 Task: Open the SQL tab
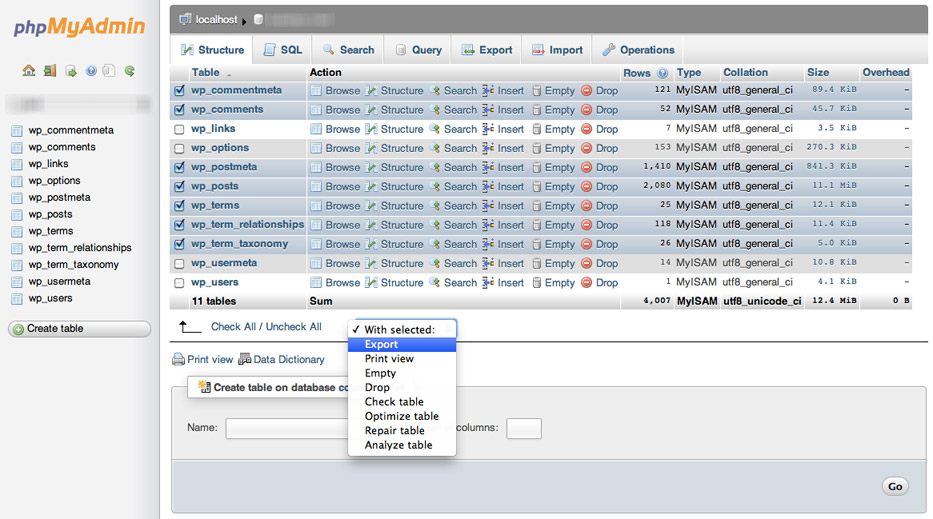(283, 50)
